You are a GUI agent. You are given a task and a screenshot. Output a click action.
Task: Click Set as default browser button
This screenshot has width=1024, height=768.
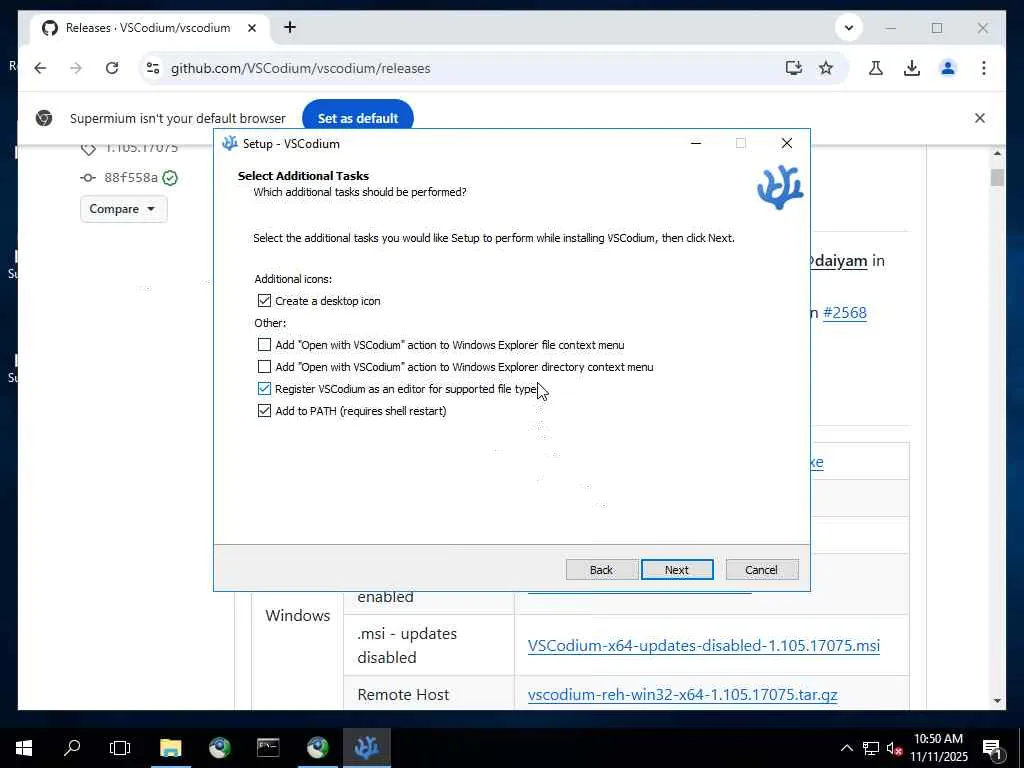pos(358,118)
